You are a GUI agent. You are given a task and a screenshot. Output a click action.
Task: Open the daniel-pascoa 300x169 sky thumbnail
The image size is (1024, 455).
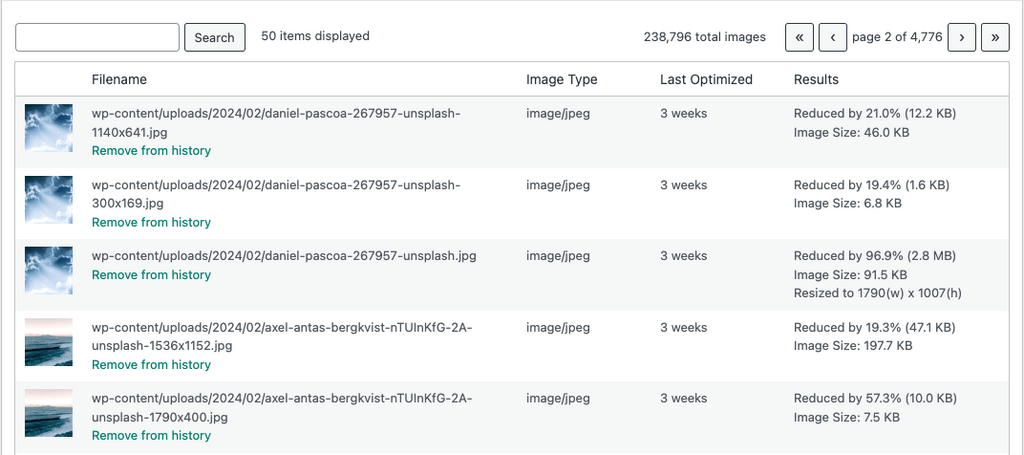[x=49, y=200]
